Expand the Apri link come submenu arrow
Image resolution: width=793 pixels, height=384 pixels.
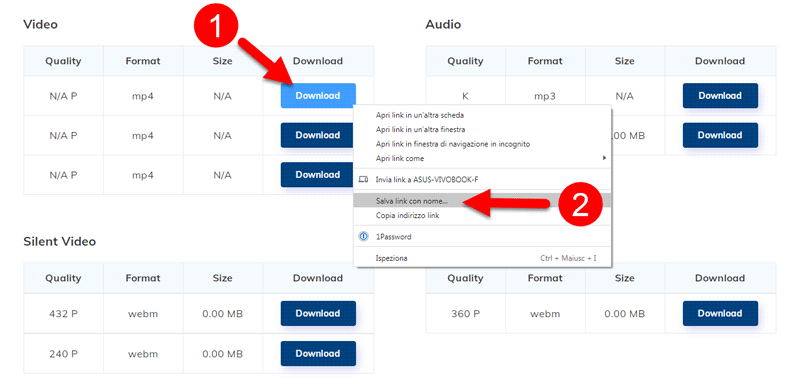[x=604, y=158]
